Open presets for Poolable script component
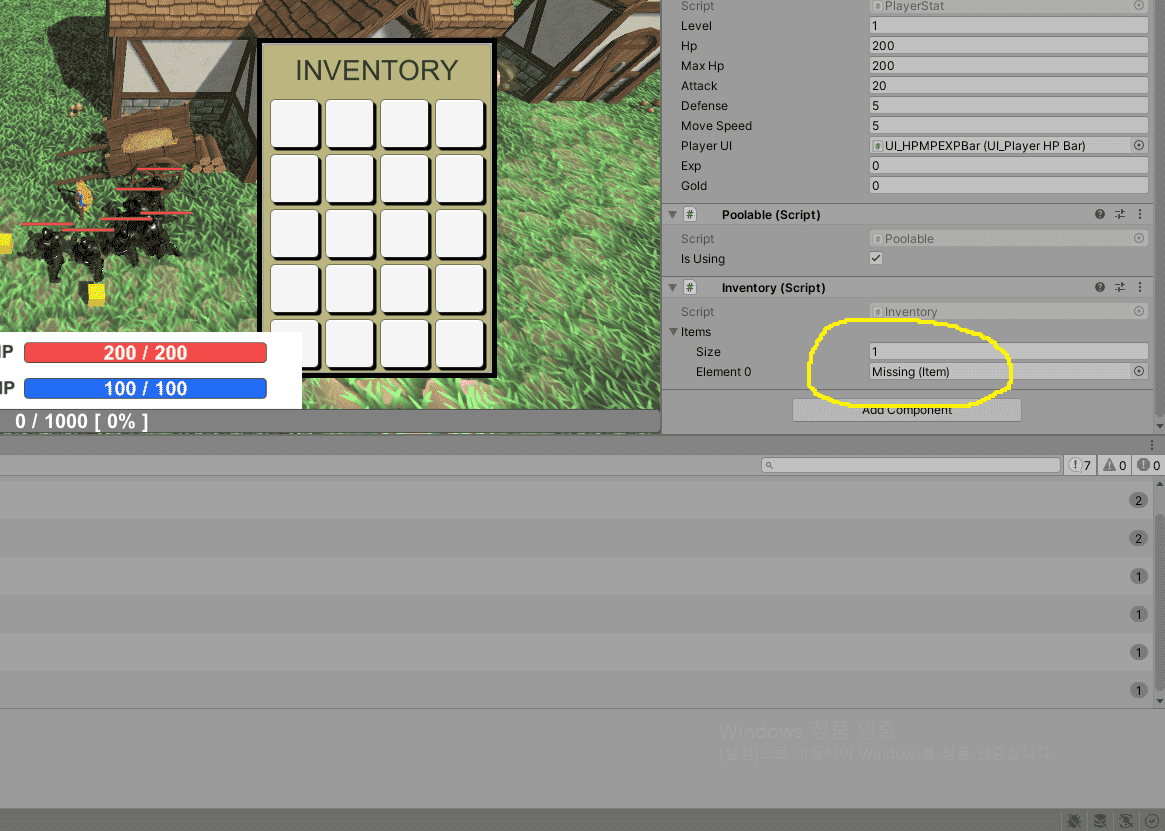Image resolution: width=1165 pixels, height=831 pixels. point(1120,214)
